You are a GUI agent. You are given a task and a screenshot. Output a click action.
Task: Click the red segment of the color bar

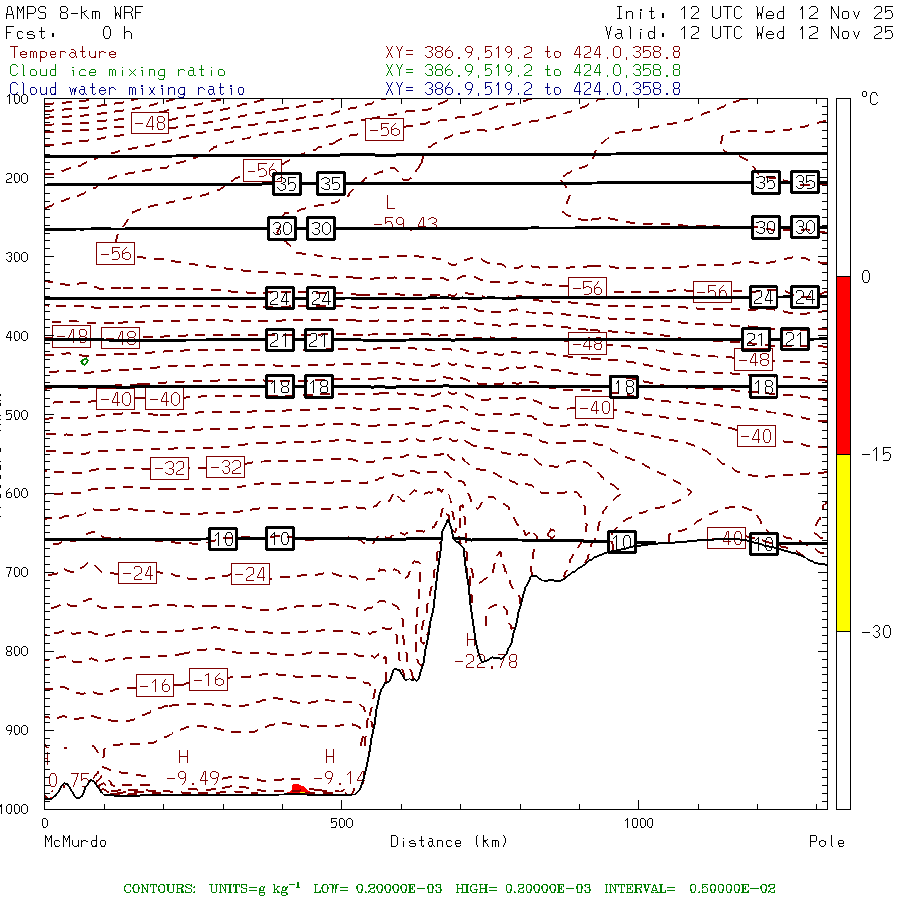tap(843, 365)
